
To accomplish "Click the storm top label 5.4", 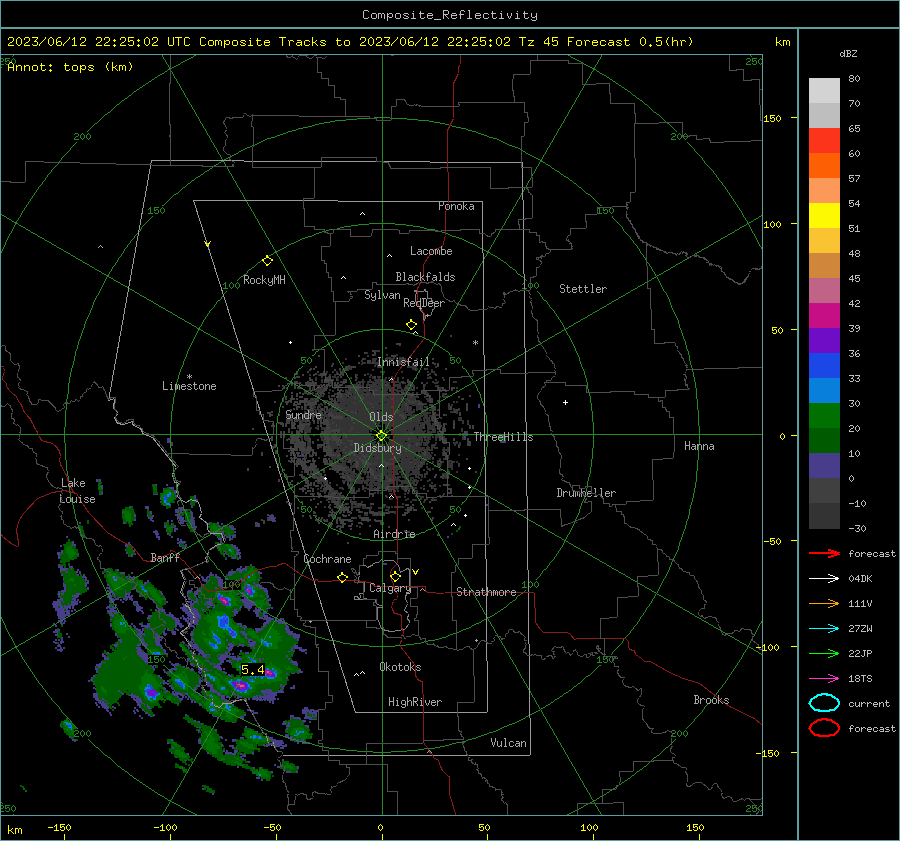I will tap(253, 670).
